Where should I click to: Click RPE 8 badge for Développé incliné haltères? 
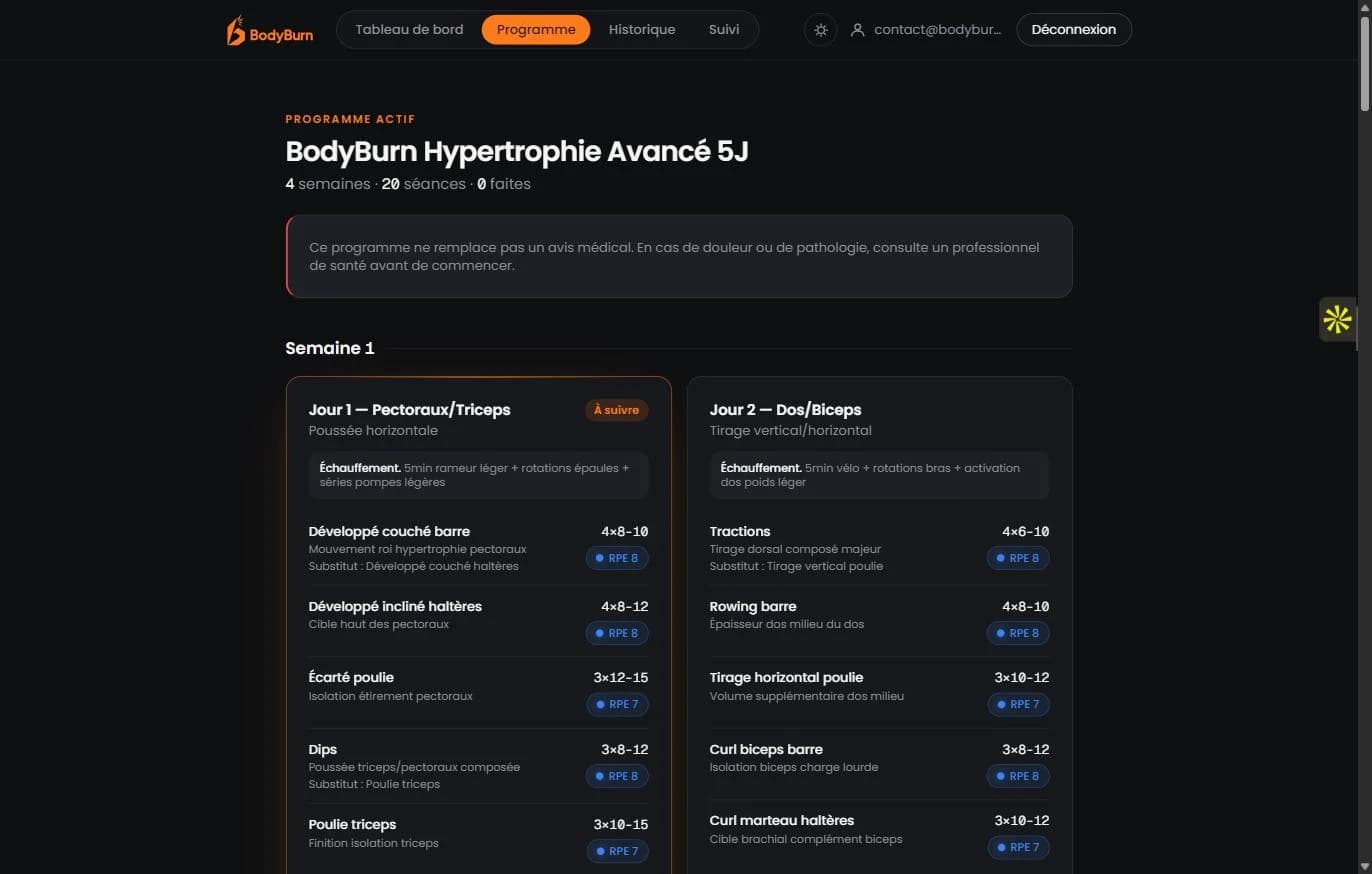[x=617, y=633]
